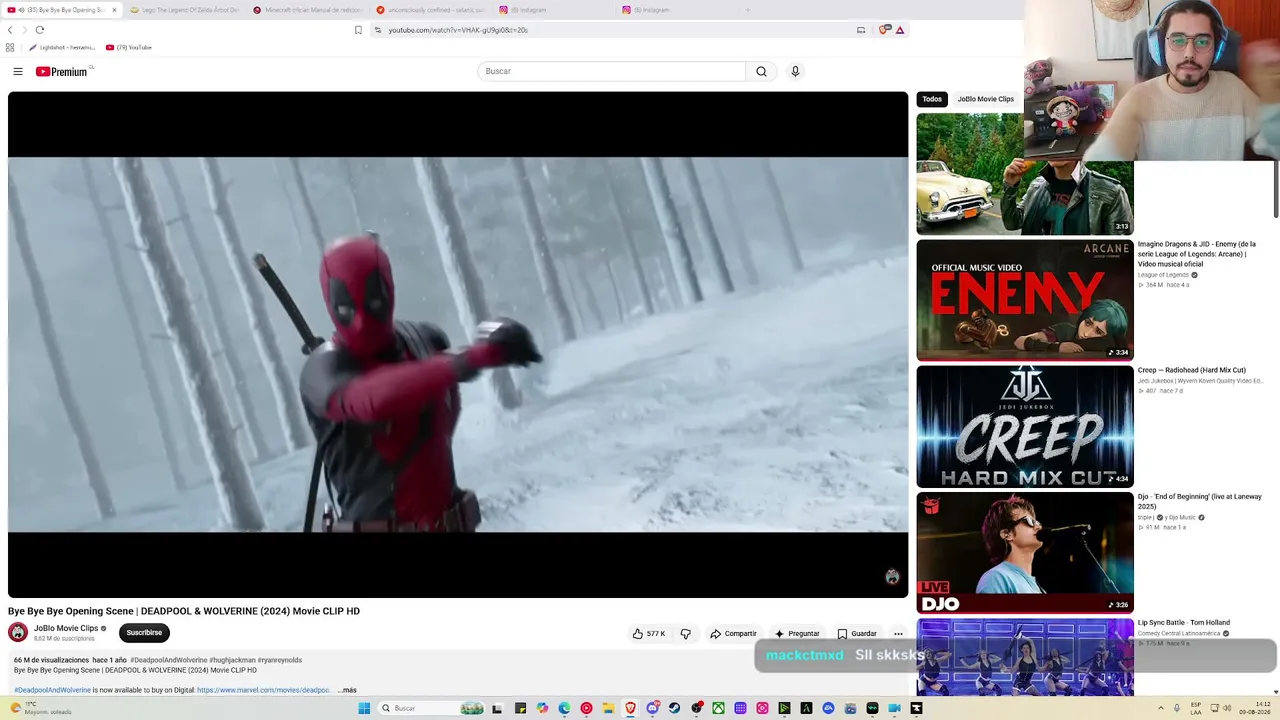Go back in the browser
This screenshot has height=720, width=1280.
coord(10,30)
